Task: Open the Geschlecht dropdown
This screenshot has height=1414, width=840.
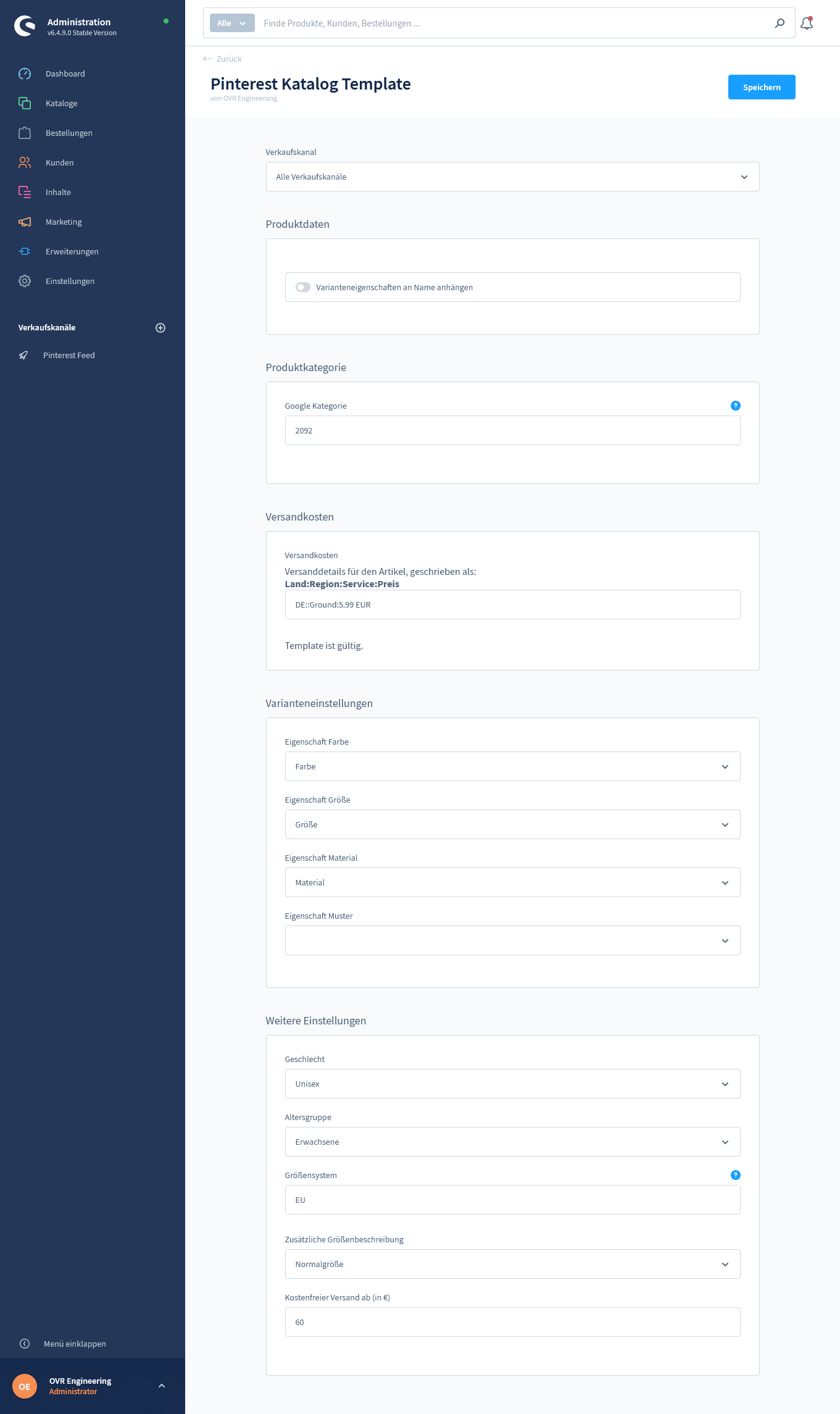Action: (512, 1084)
